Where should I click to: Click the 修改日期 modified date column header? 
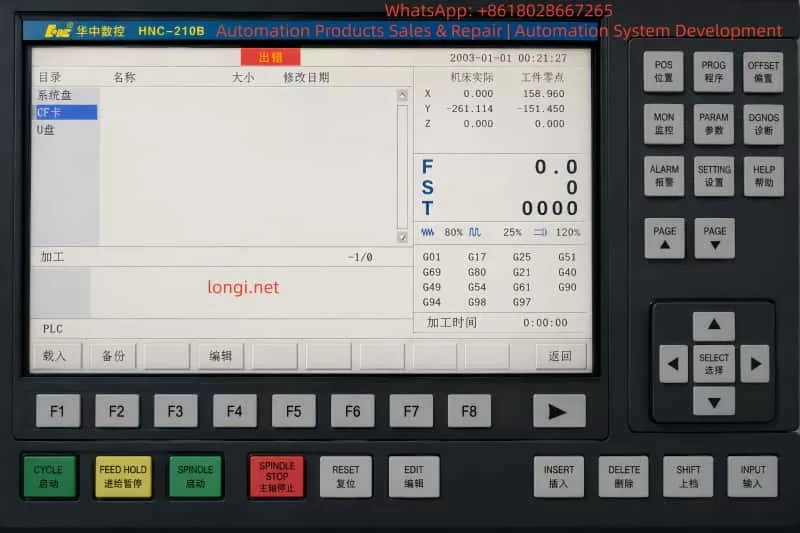click(306, 78)
